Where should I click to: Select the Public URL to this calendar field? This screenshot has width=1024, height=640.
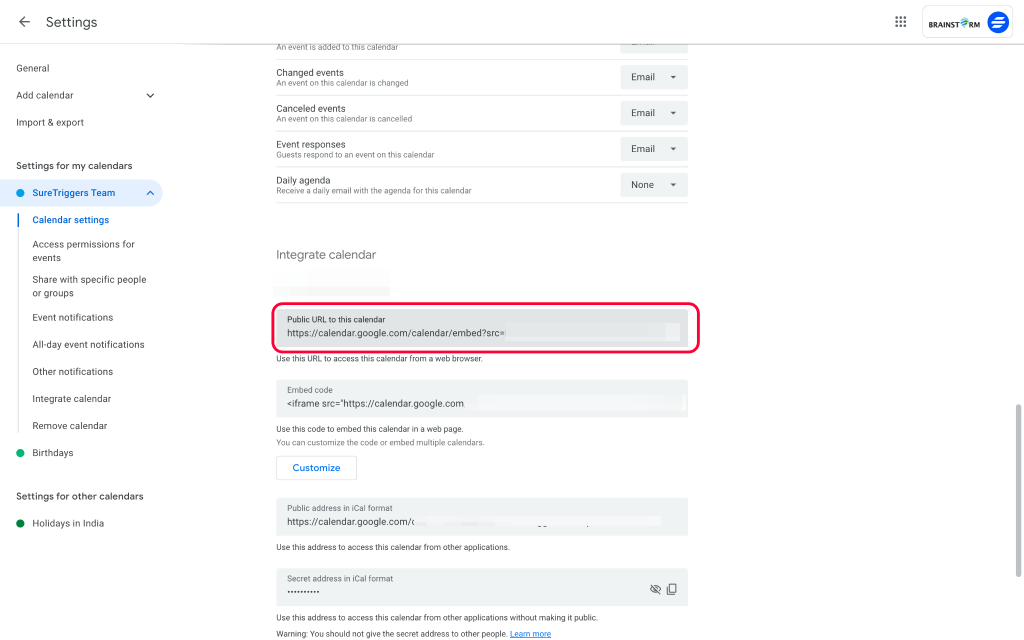(x=470, y=328)
